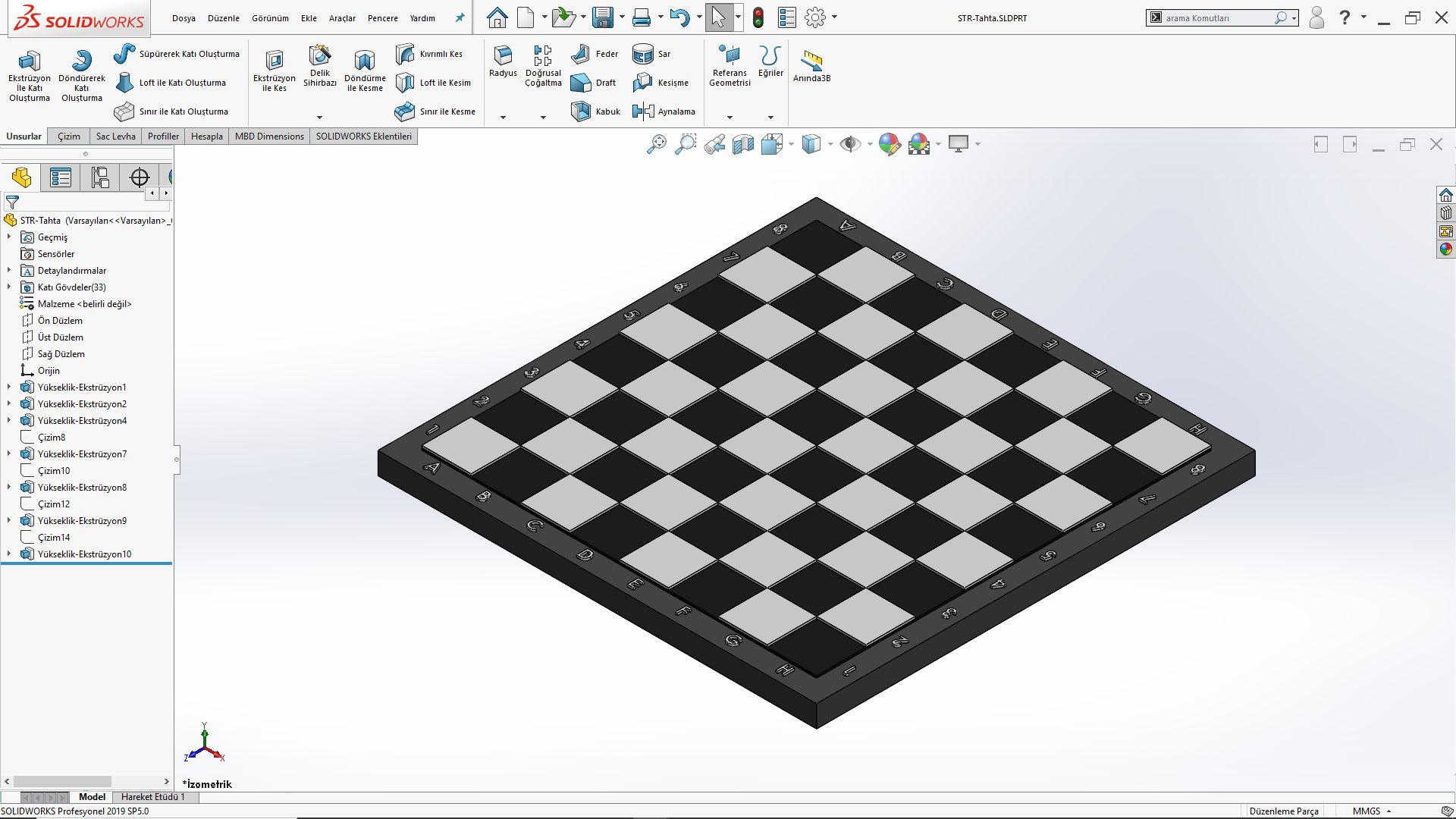This screenshot has width=1456, height=819.
Task: Open the ConfigurationManager tab icon
Action: tap(100, 177)
